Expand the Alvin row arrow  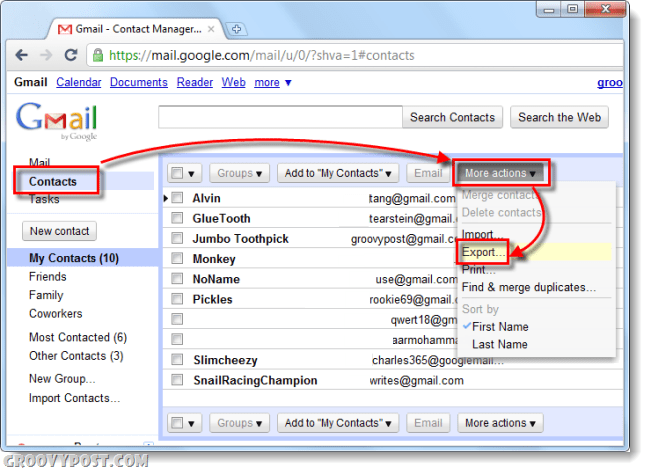[x=165, y=198]
